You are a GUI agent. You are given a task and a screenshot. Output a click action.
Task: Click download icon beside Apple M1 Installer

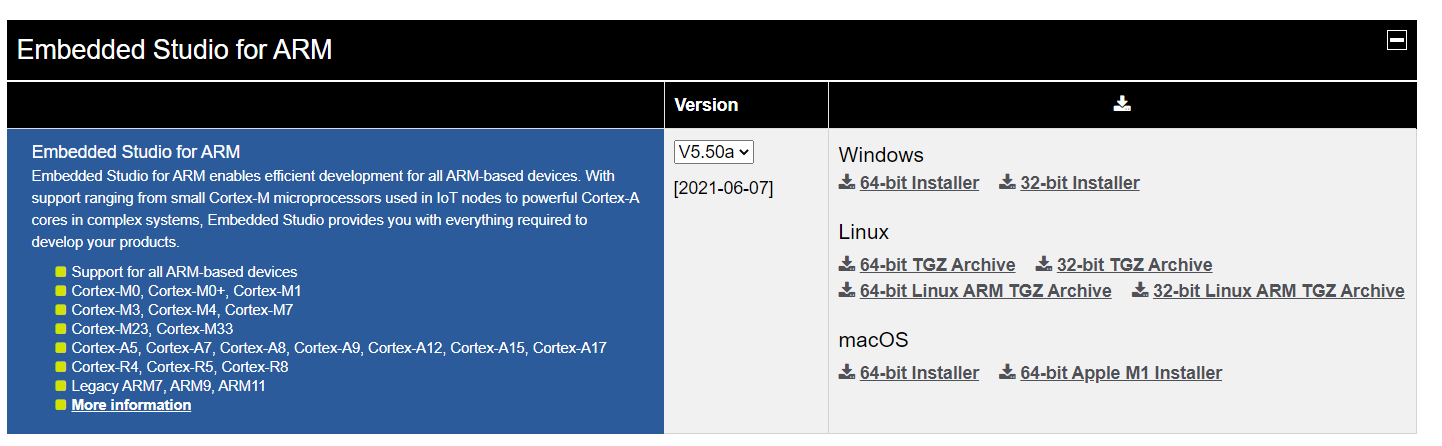1008,372
